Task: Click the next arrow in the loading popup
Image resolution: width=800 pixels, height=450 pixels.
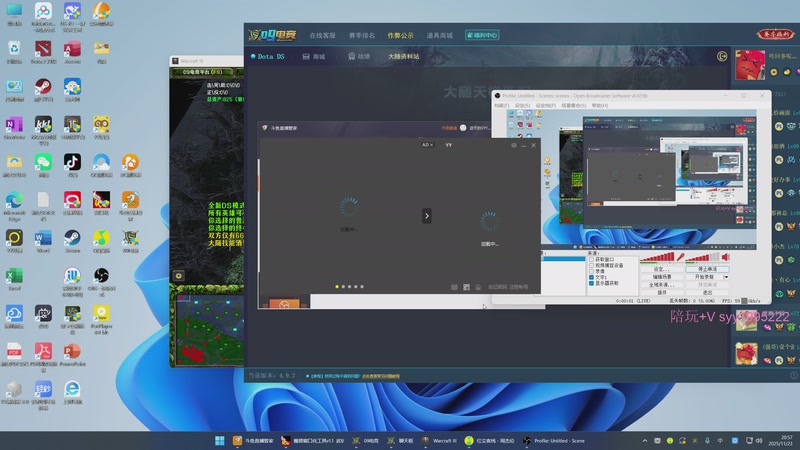Action: (427, 216)
